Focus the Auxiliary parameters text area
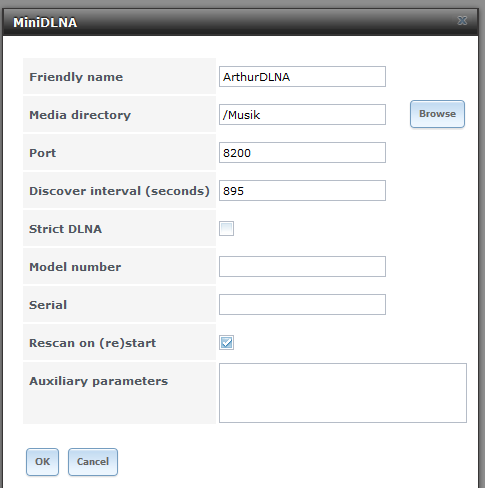The image size is (485, 488). pyautogui.click(x=343, y=393)
